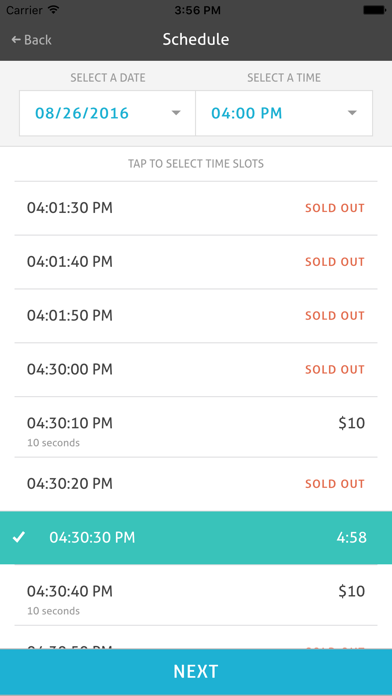Tap the WiFi status icon

pos(54,9)
